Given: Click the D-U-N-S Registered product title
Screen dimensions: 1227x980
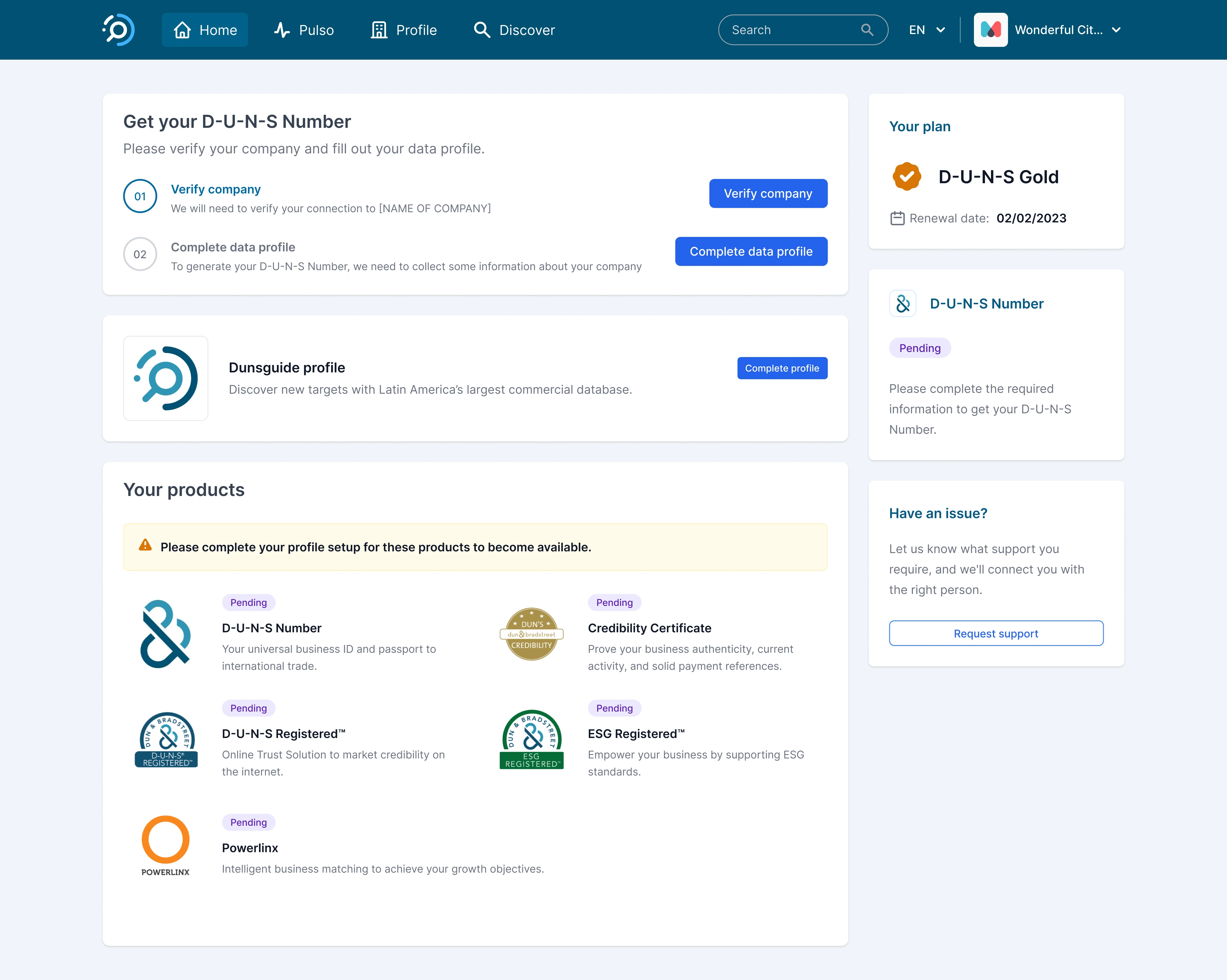Looking at the screenshot, I should click(x=283, y=733).
